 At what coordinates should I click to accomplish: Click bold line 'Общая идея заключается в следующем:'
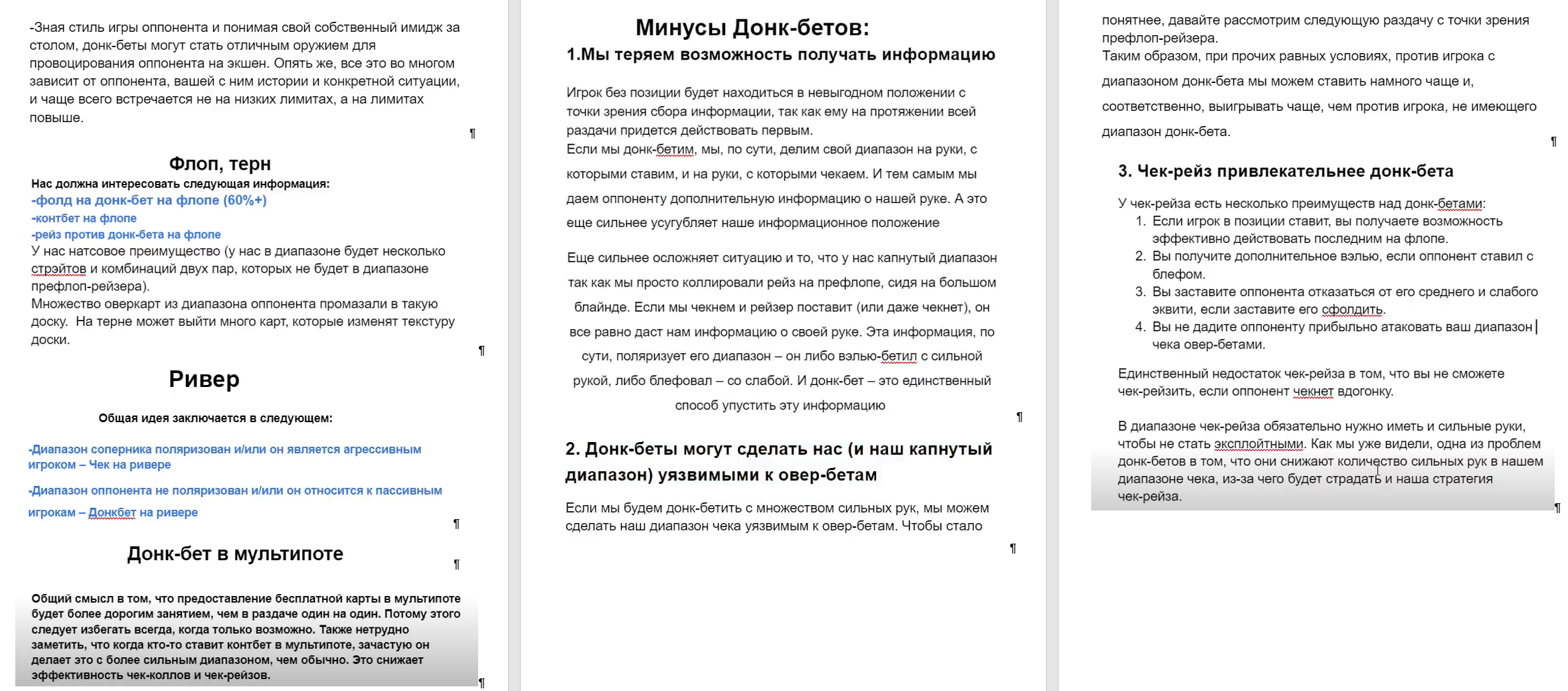tap(216, 418)
